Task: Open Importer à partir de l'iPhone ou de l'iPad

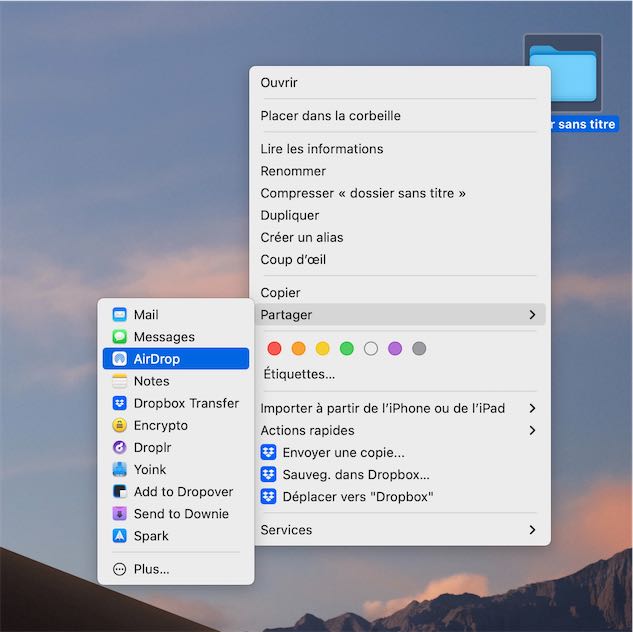Action: point(400,408)
